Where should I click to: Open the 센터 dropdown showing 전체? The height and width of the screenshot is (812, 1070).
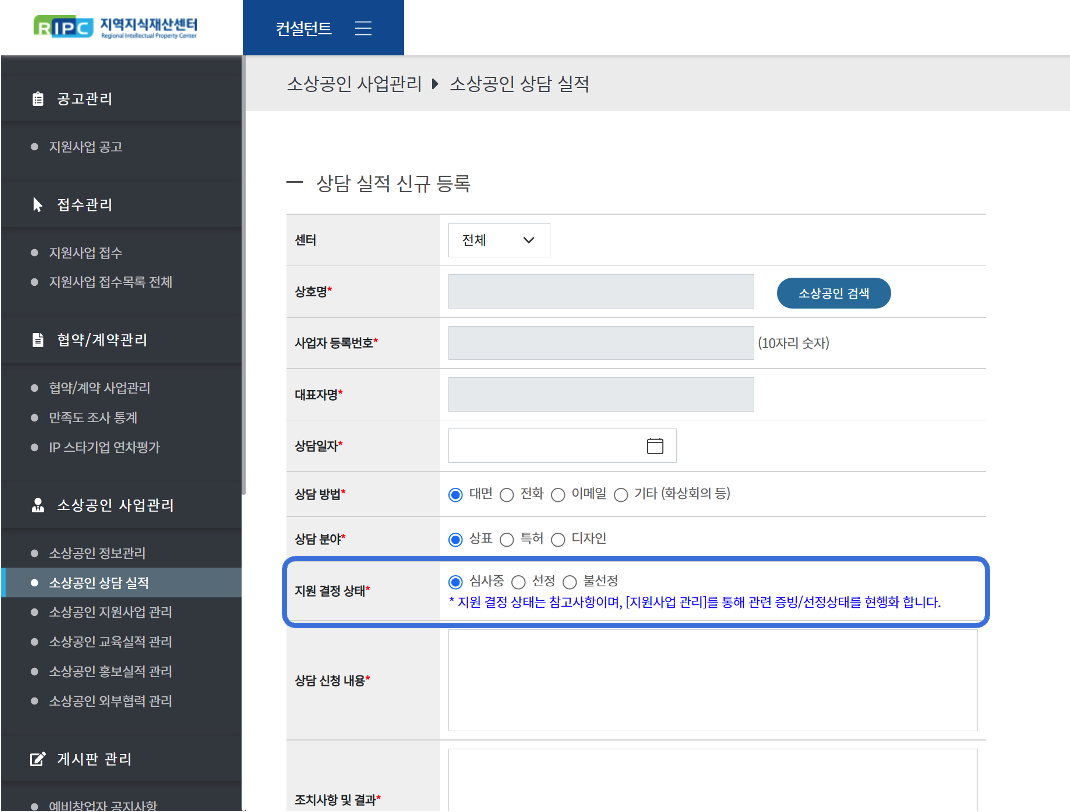click(499, 240)
